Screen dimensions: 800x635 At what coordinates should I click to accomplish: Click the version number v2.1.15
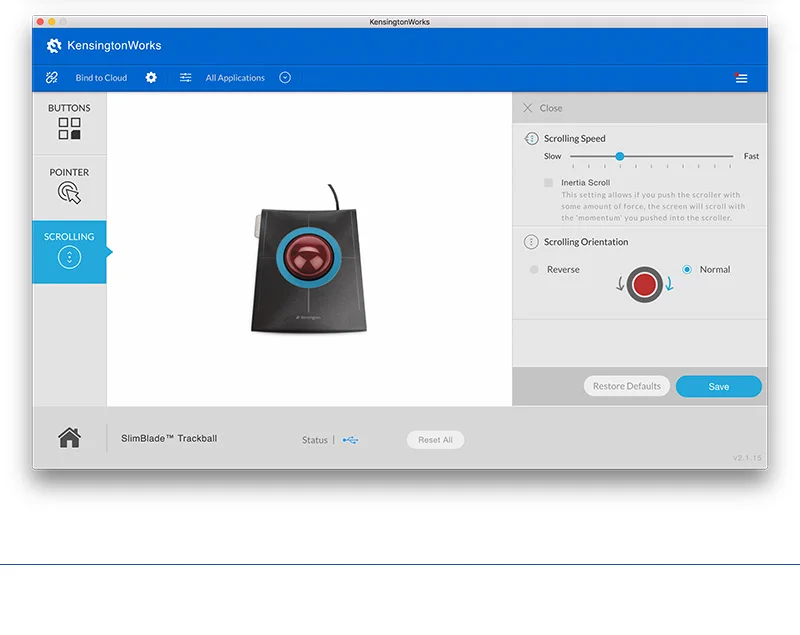click(x=747, y=458)
